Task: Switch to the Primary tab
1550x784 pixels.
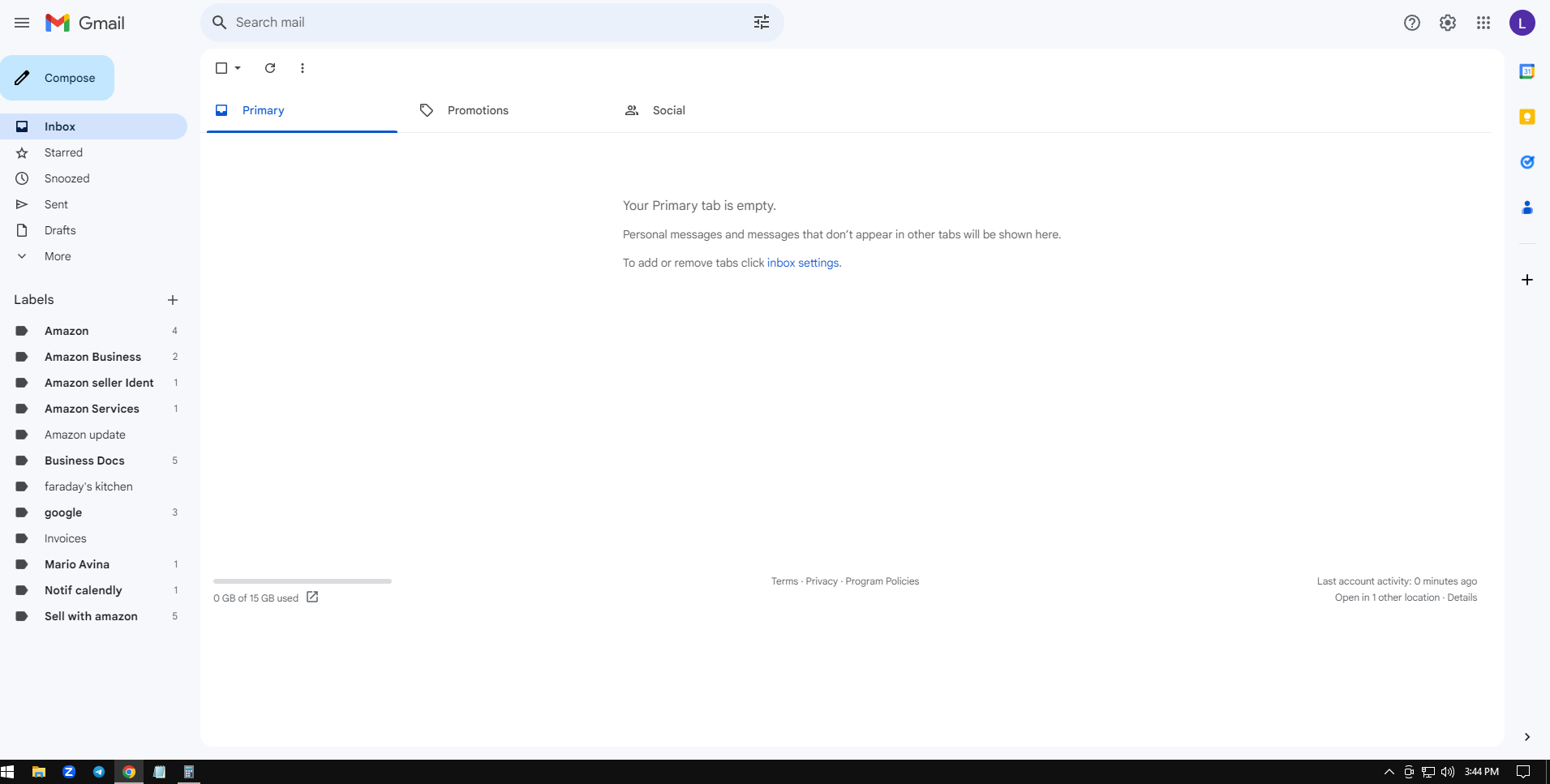Action: point(302,110)
